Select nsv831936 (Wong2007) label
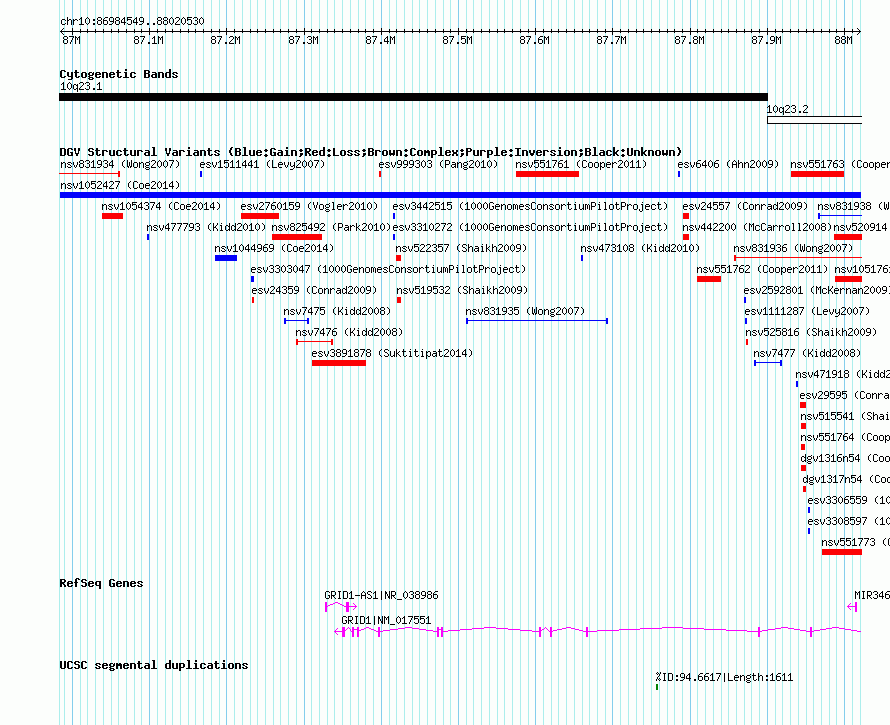 coord(793,248)
